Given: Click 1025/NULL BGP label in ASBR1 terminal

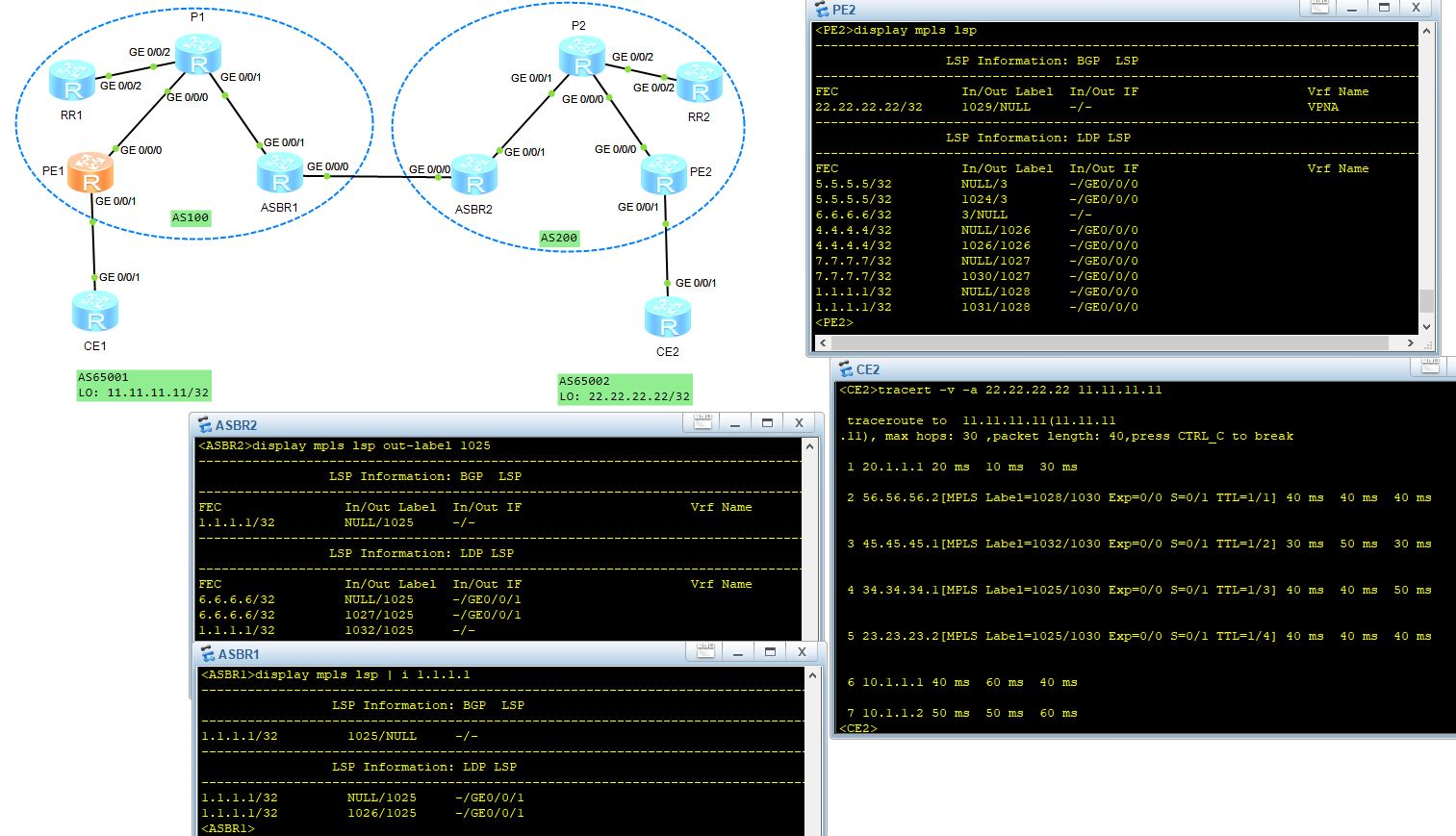Looking at the screenshot, I should [x=382, y=736].
